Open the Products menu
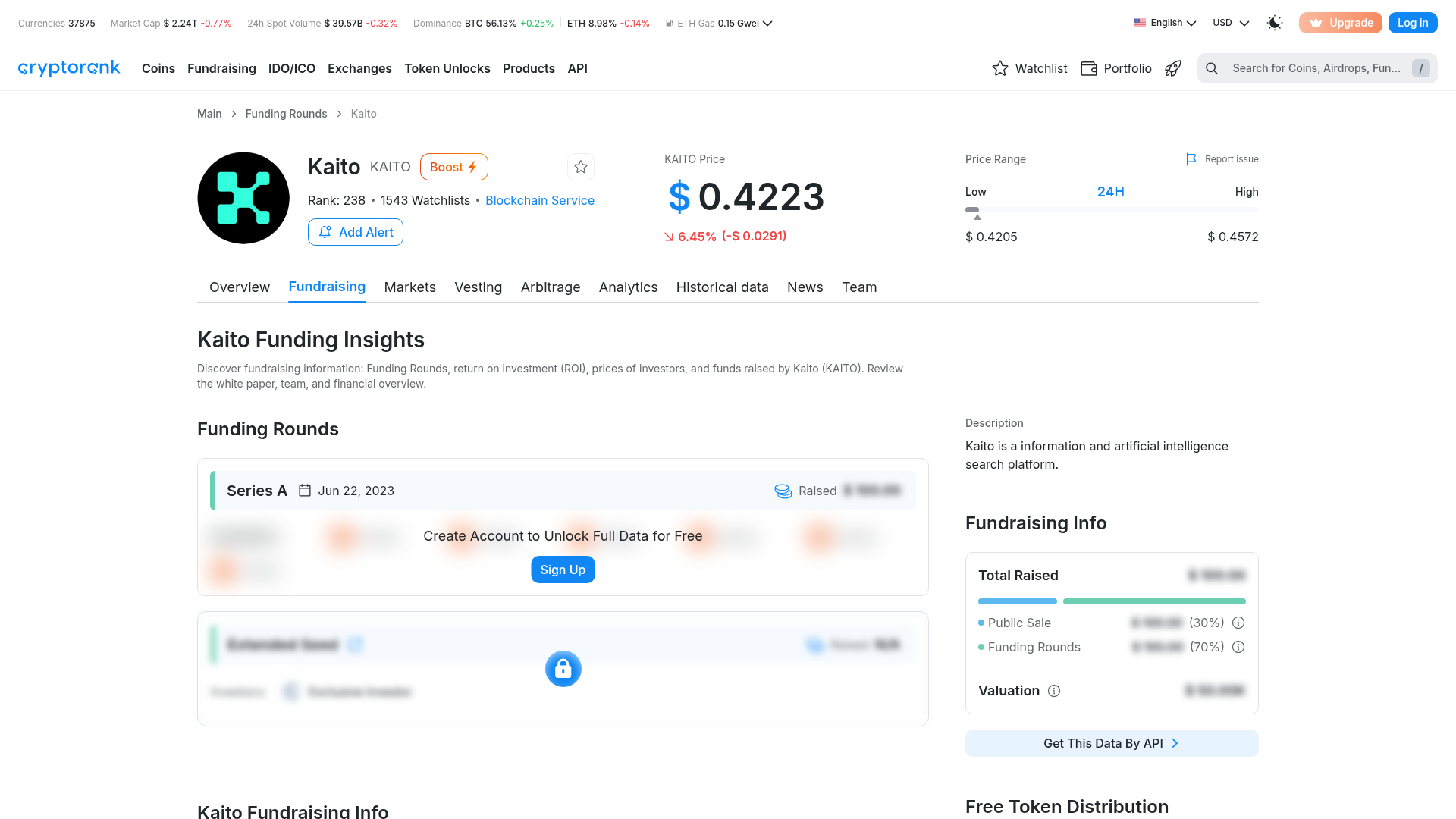 pyautogui.click(x=529, y=68)
